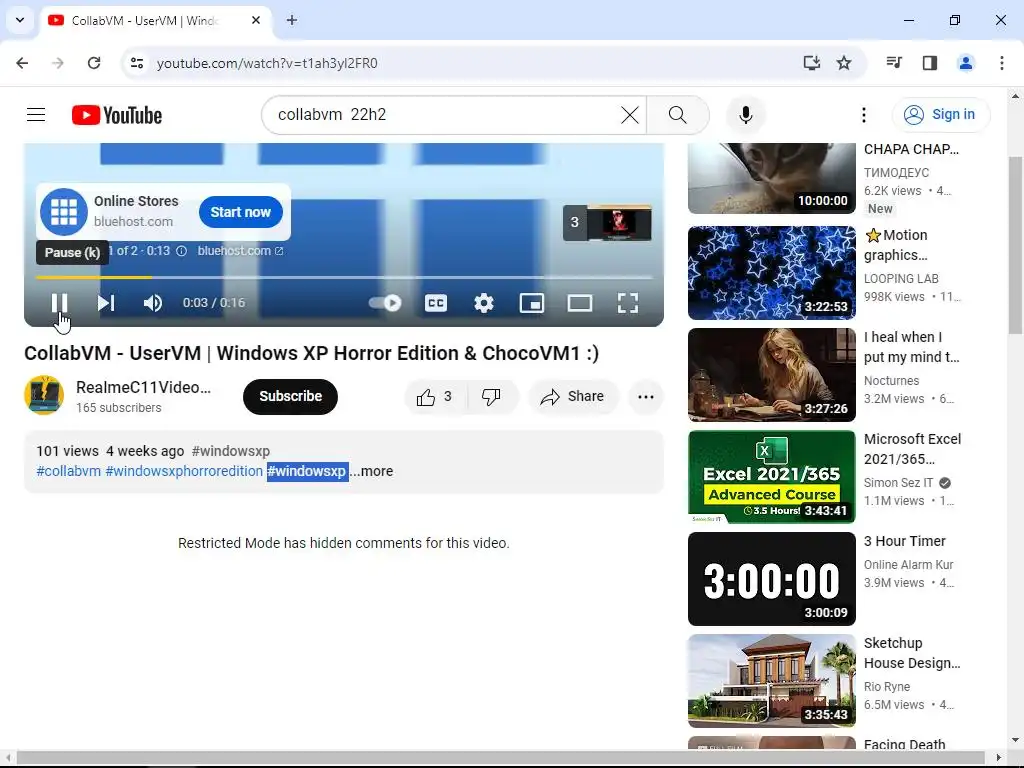Open ad info icon next to 0:13
The height and width of the screenshot is (768, 1024).
182,251
